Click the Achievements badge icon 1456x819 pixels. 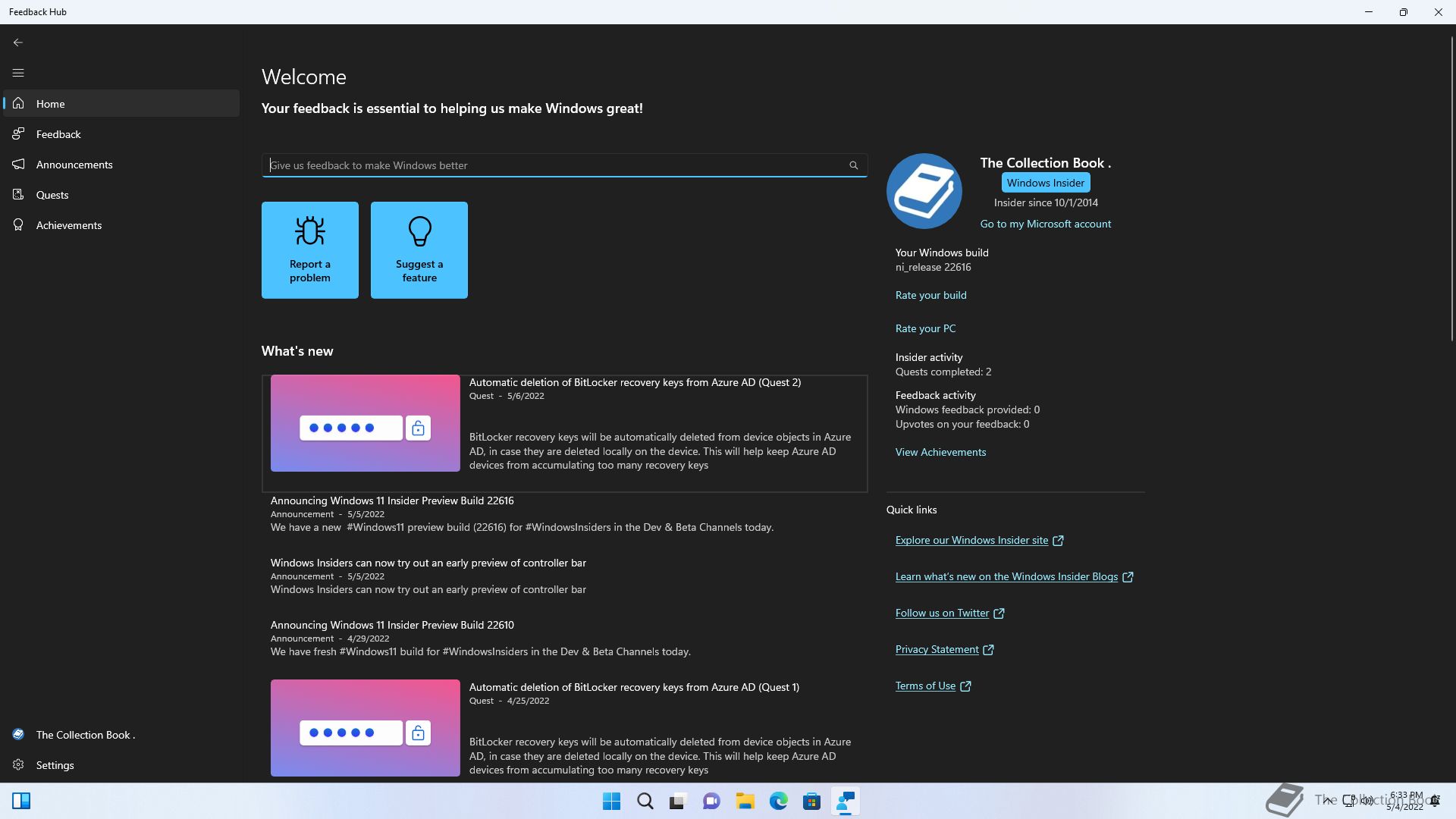tap(18, 224)
